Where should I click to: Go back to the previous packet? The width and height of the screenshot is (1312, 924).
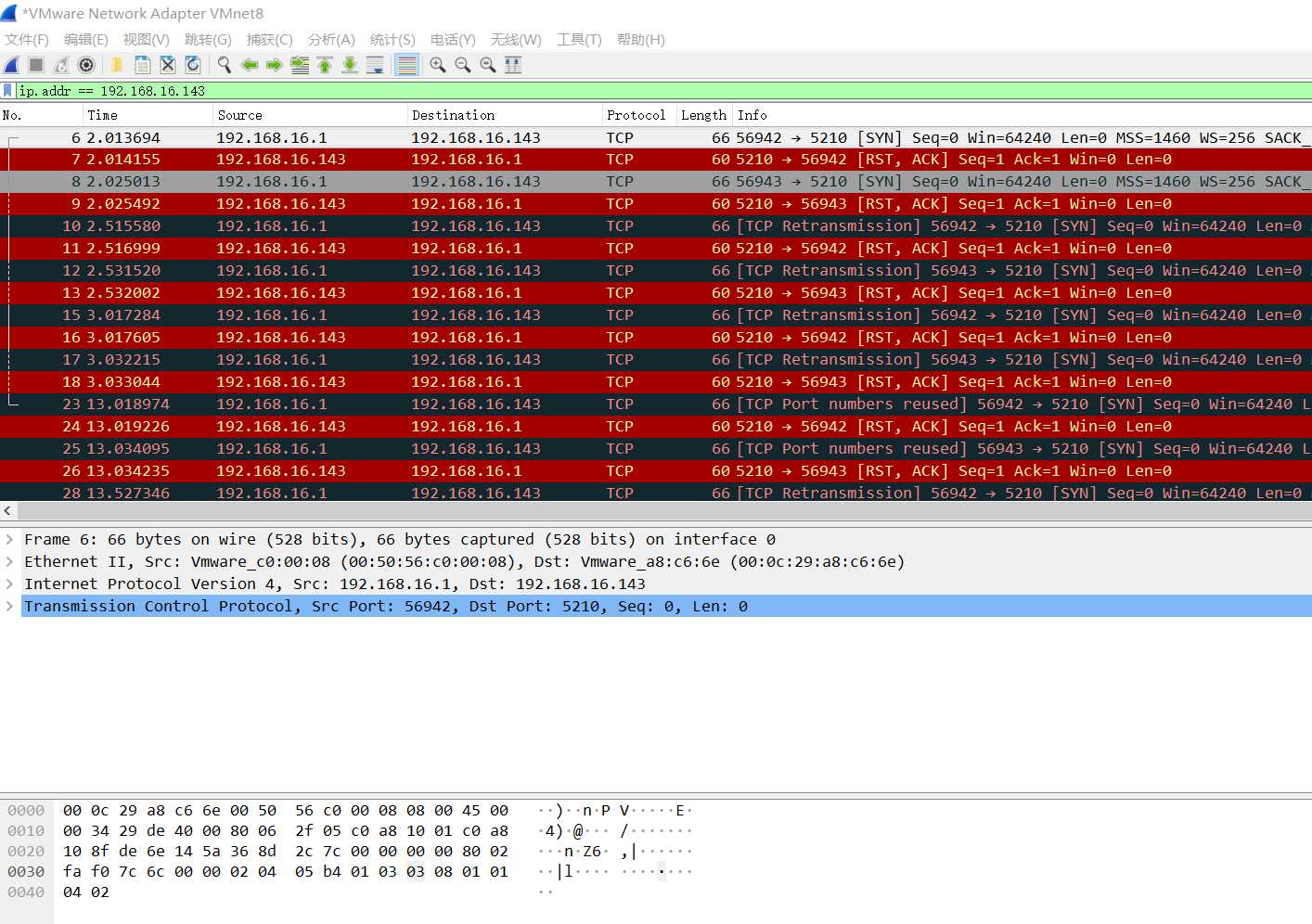[250, 65]
